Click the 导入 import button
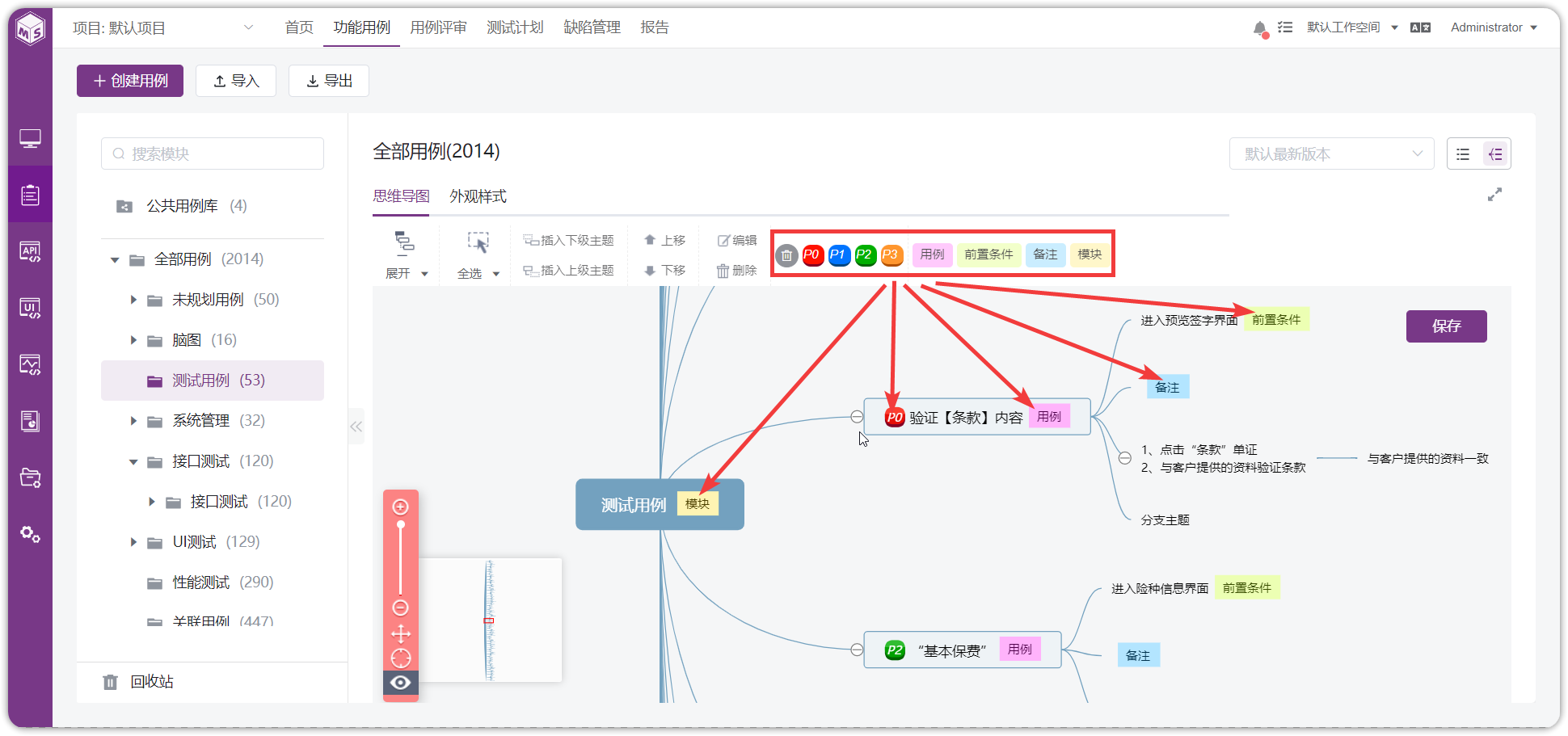This screenshot has width=1568, height=736. point(236,81)
